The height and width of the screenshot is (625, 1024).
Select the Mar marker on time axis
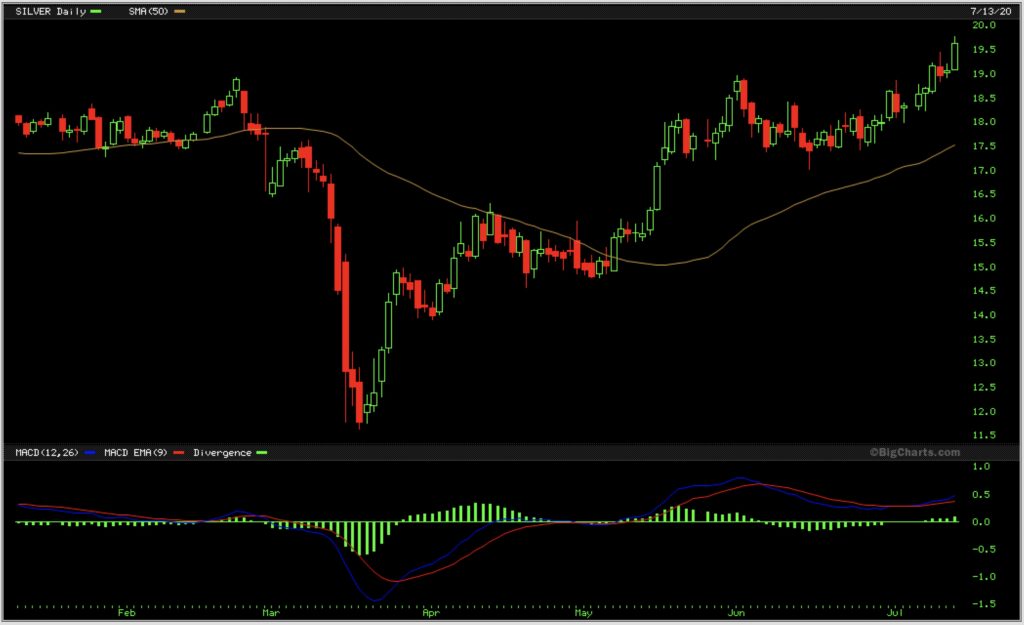coord(271,614)
